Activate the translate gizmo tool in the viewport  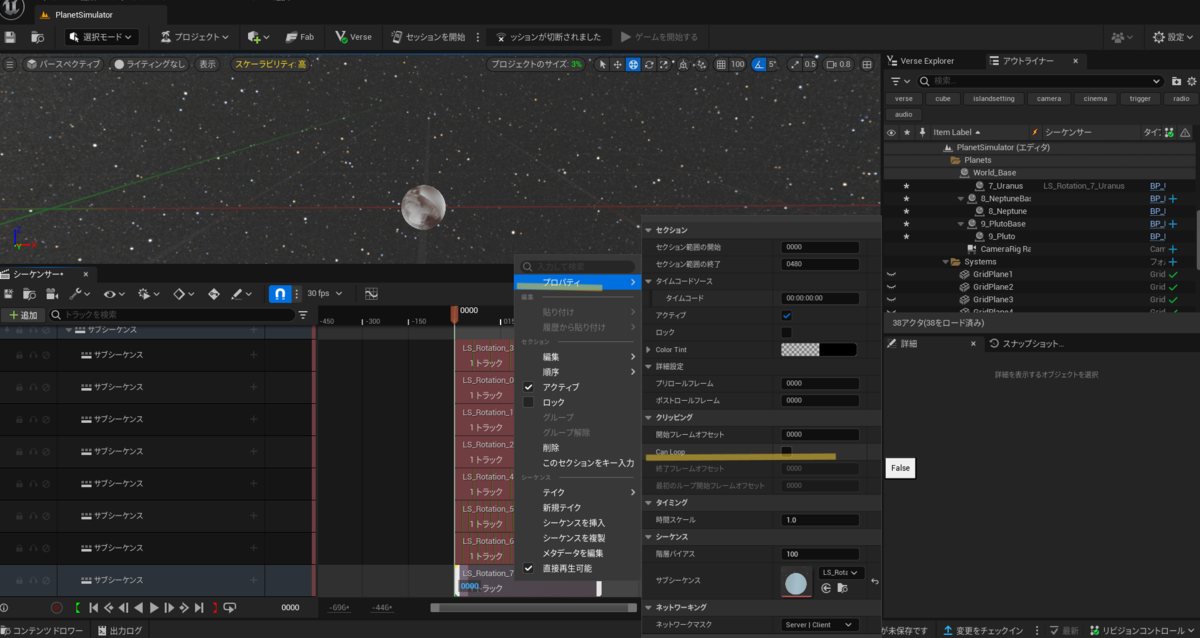618,64
